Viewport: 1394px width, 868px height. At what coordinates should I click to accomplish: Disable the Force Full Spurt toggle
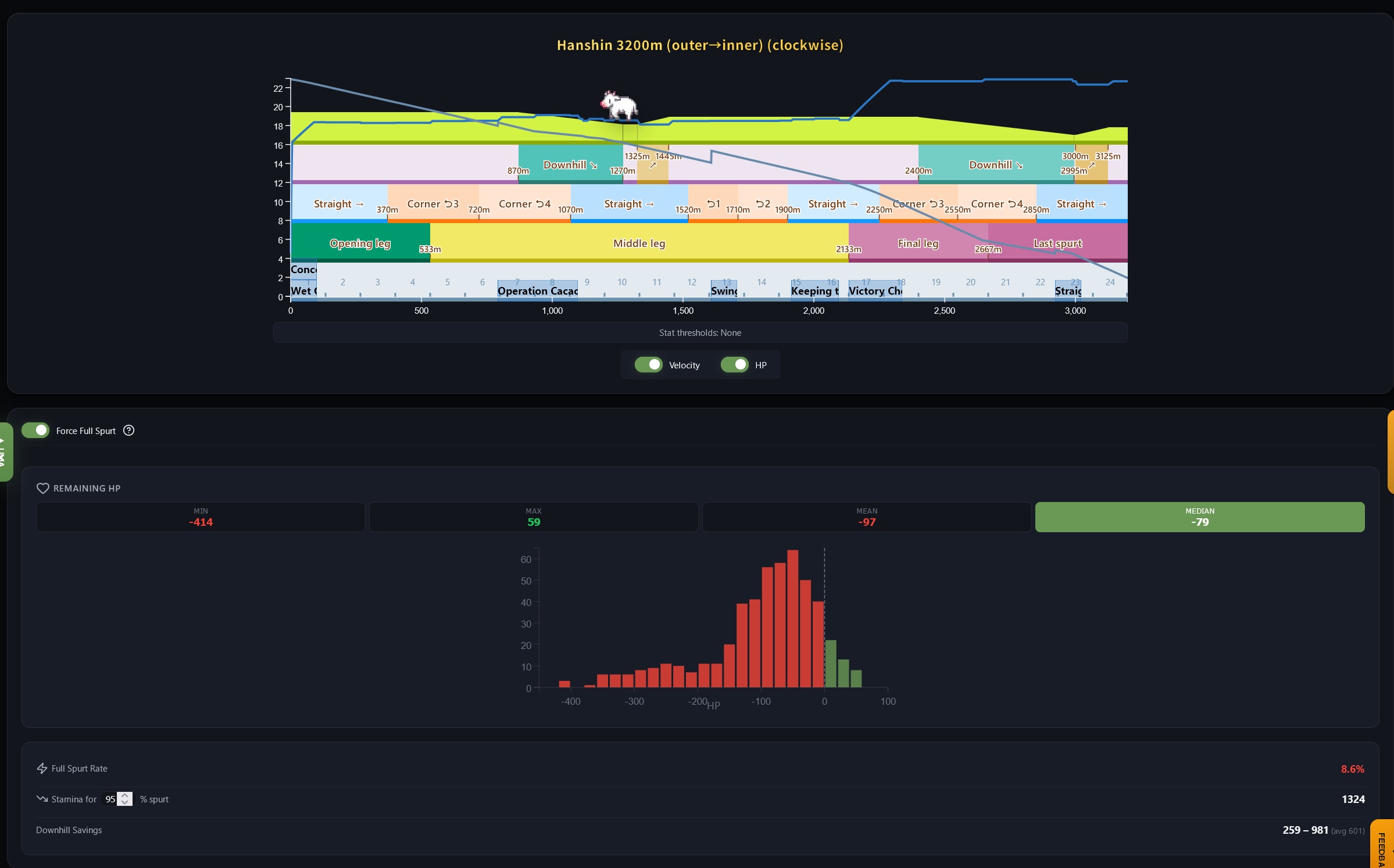pos(35,431)
